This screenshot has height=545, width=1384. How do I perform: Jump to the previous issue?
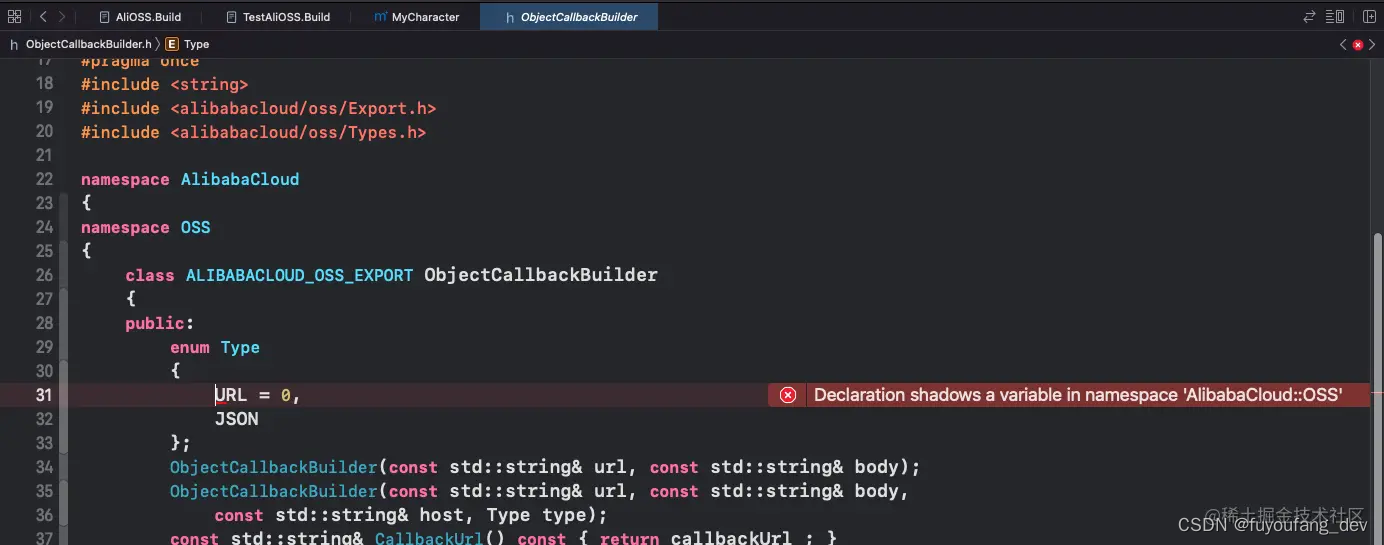(x=1343, y=44)
